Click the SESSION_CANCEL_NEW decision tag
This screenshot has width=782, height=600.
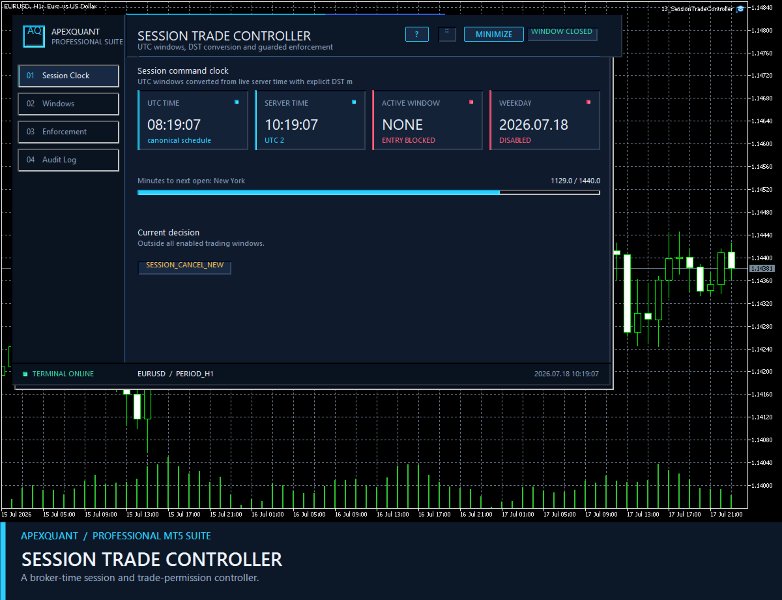(185, 266)
